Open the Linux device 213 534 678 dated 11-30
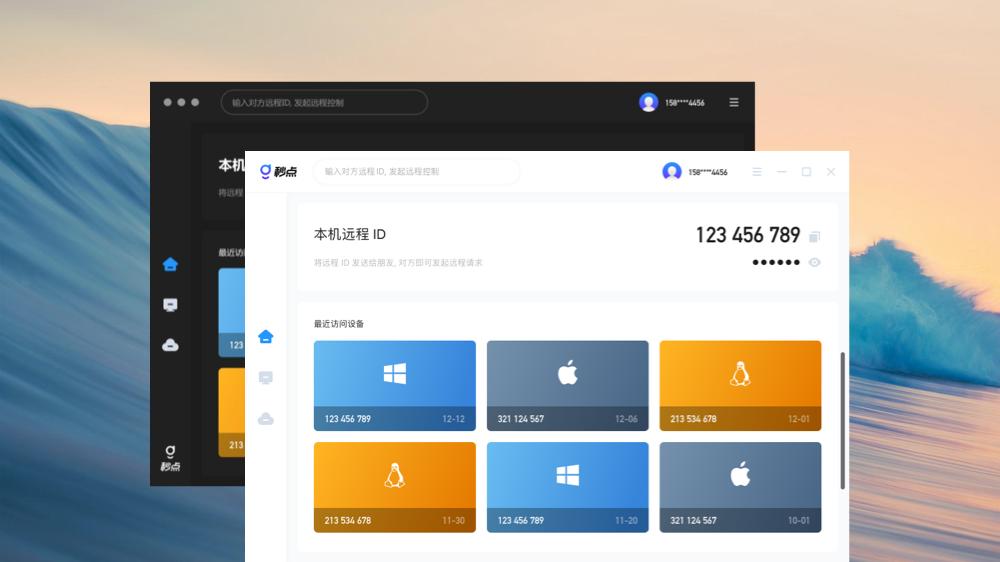Image resolution: width=1000 pixels, height=562 pixels. tap(395, 487)
